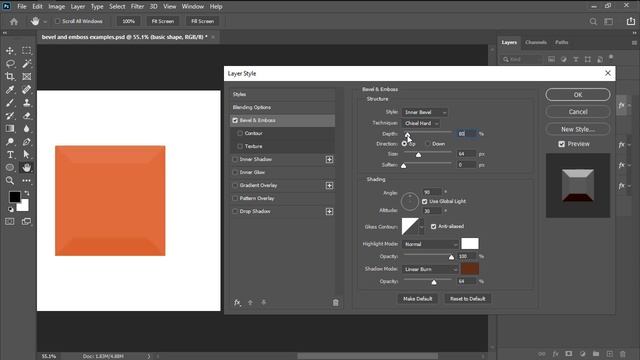Click the New Style button
The height and width of the screenshot is (360, 640).
pos(578,129)
